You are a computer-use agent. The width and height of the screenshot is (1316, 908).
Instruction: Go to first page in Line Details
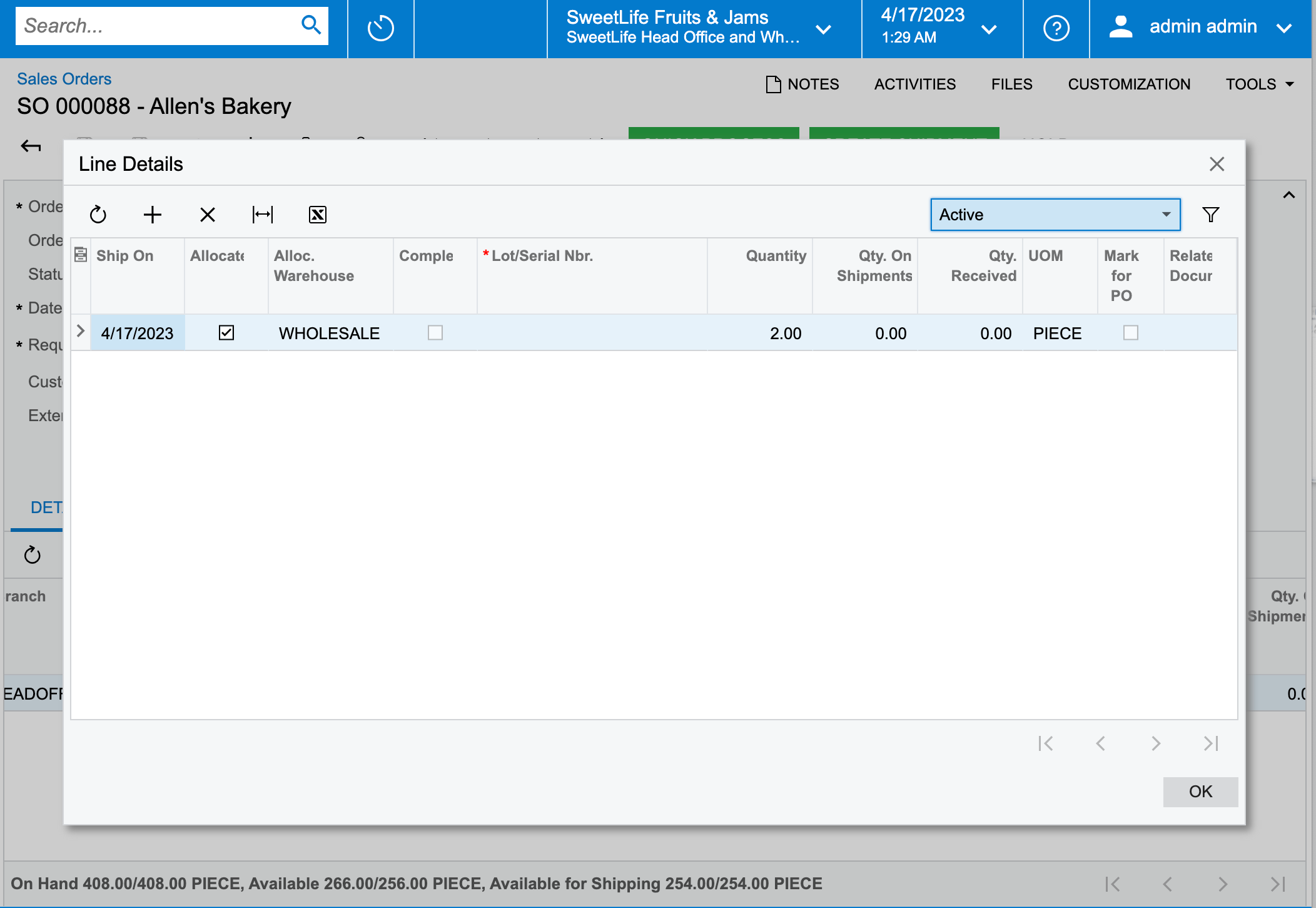pos(1046,743)
